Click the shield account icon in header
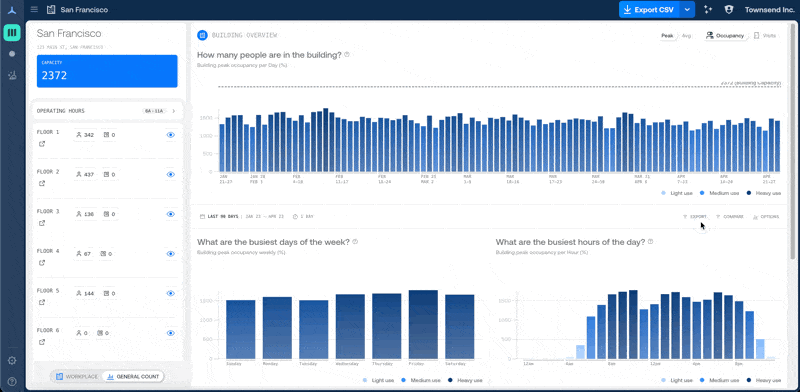Screen dimensions: 800x392 (729, 9)
